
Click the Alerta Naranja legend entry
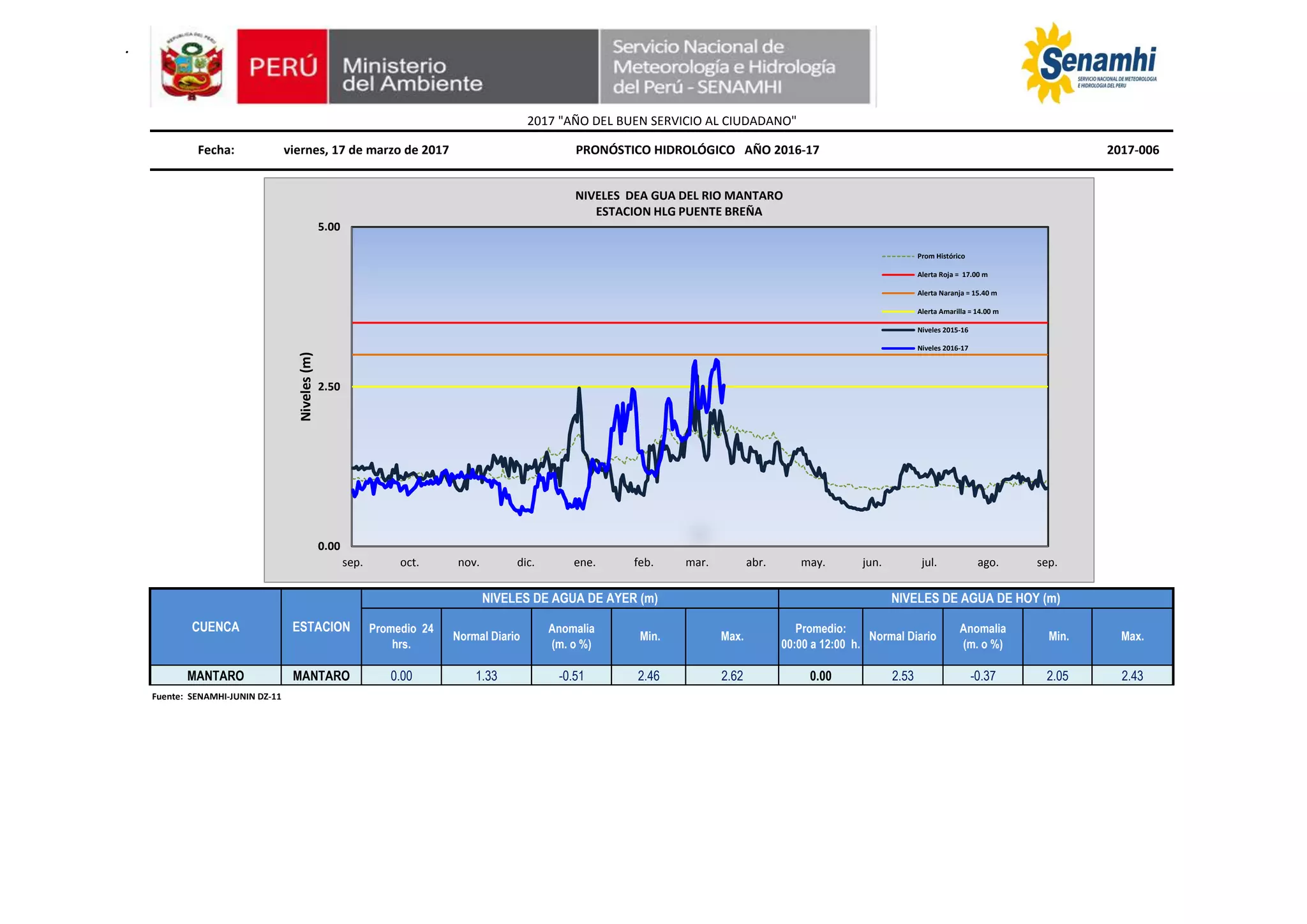(x=956, y=293)
